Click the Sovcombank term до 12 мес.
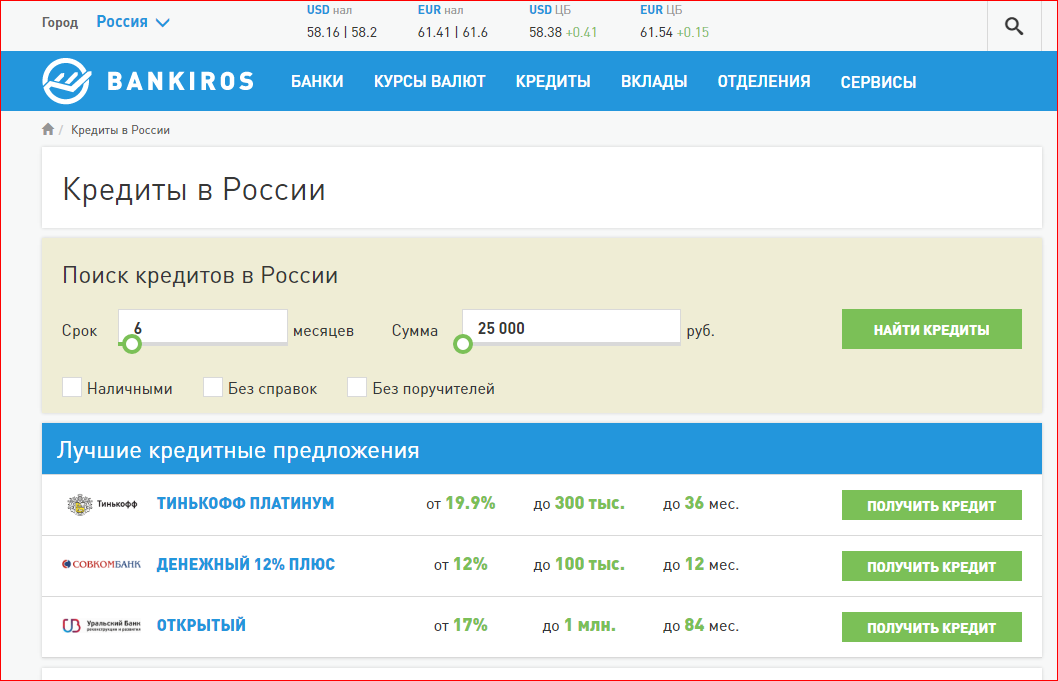 click(x=701, y=564)
